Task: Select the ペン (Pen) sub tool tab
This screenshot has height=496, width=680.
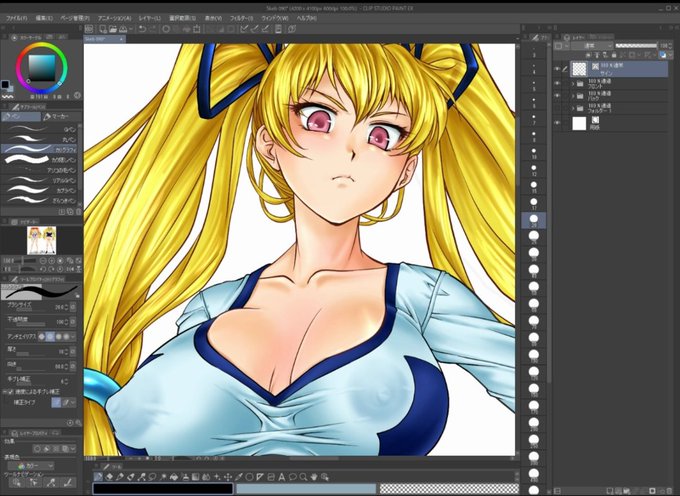Action: (21, 117)
